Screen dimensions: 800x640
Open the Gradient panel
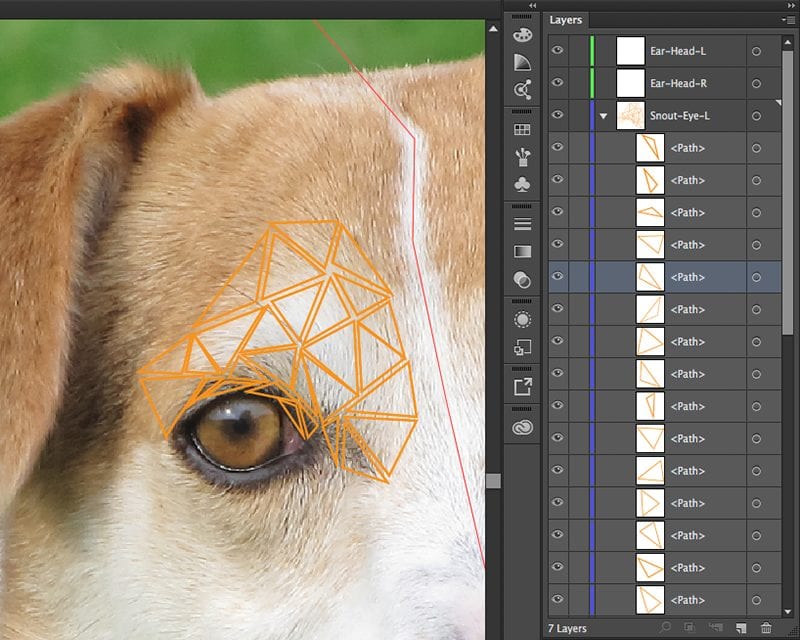pos(522,252)
